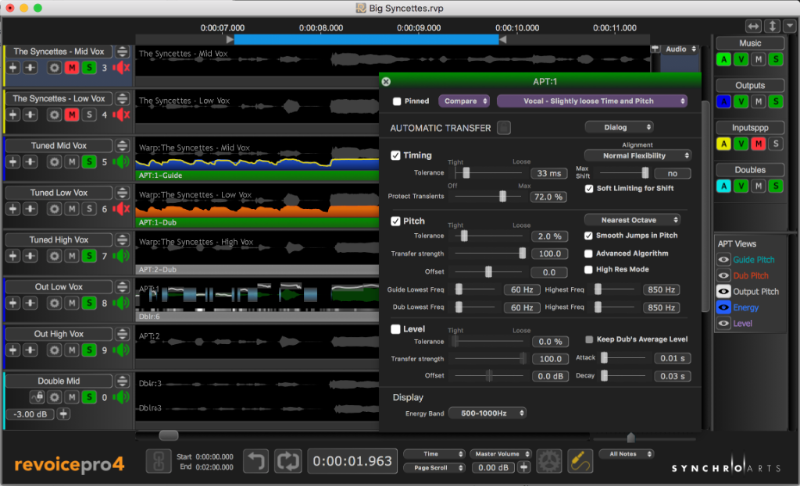Click the link icon beside Double Mid record button
Viewport: 800px width, 486px height.
point(37,397)
